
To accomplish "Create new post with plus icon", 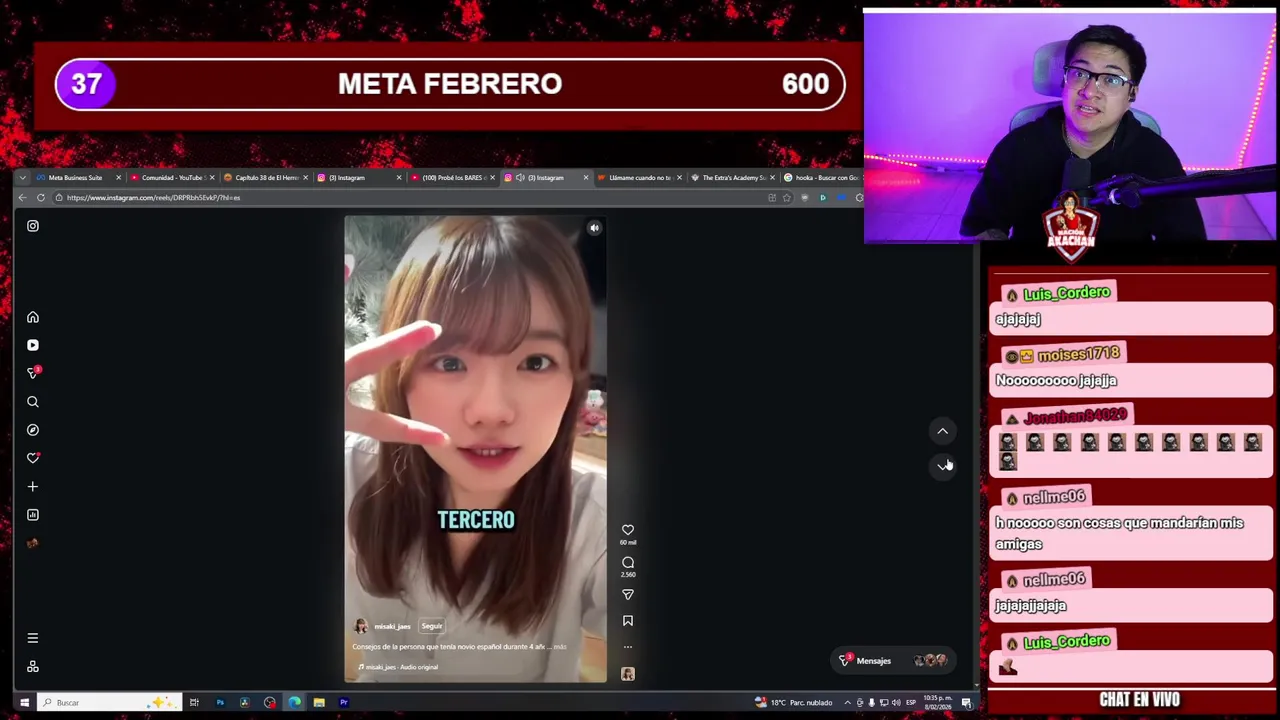I will point(33,486).
